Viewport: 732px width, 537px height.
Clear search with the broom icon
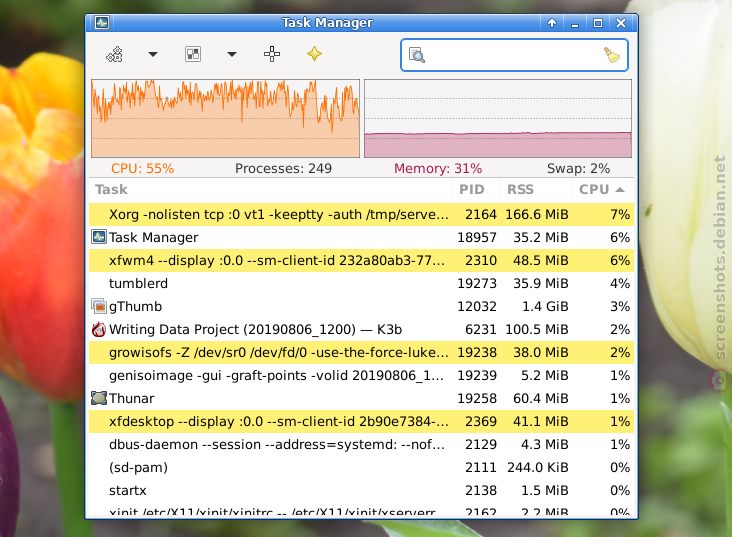612,55
